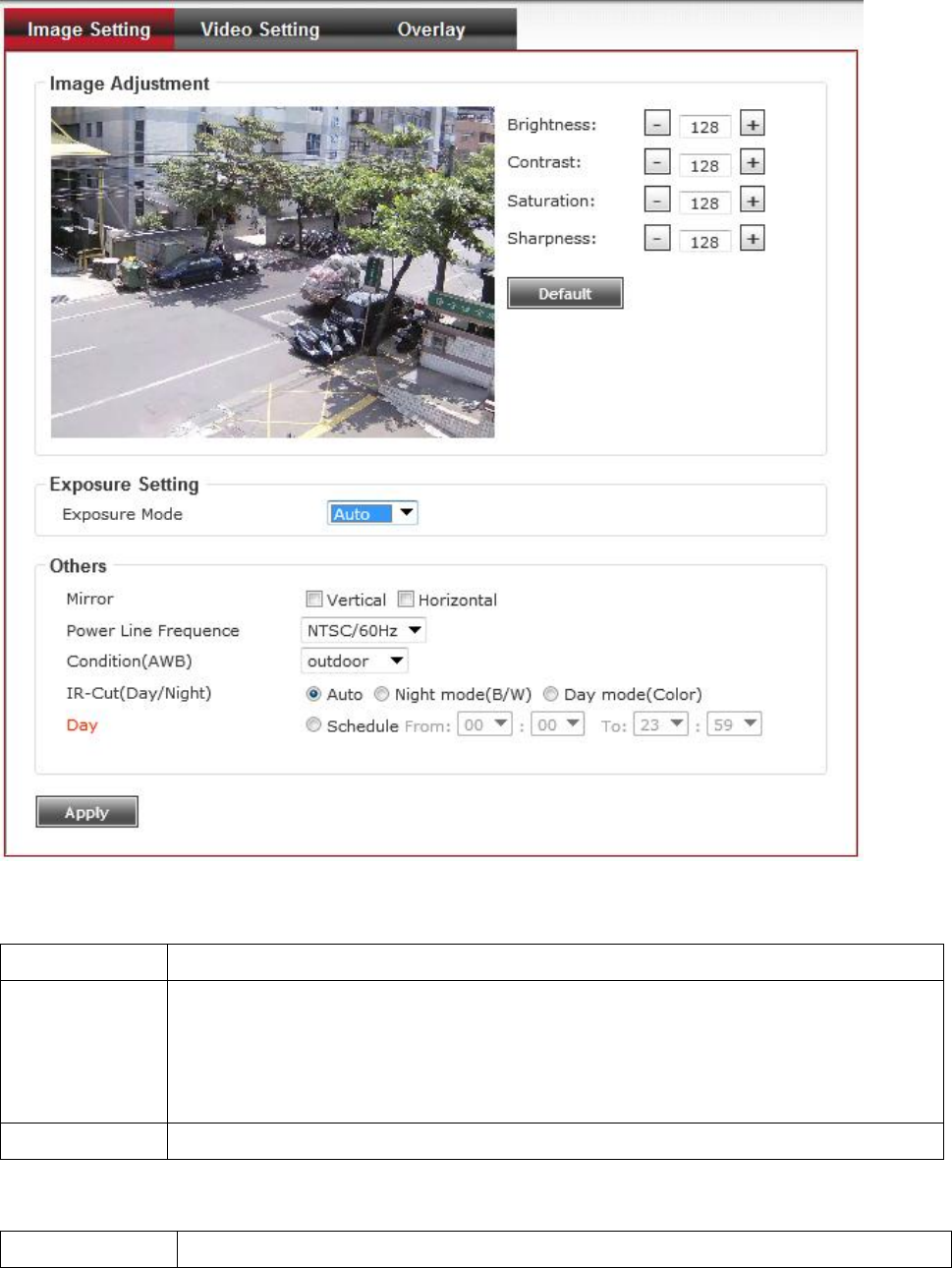Decrease Contrast with the minus button
The width and height of the screenshot is (952, 1268).
657,163
